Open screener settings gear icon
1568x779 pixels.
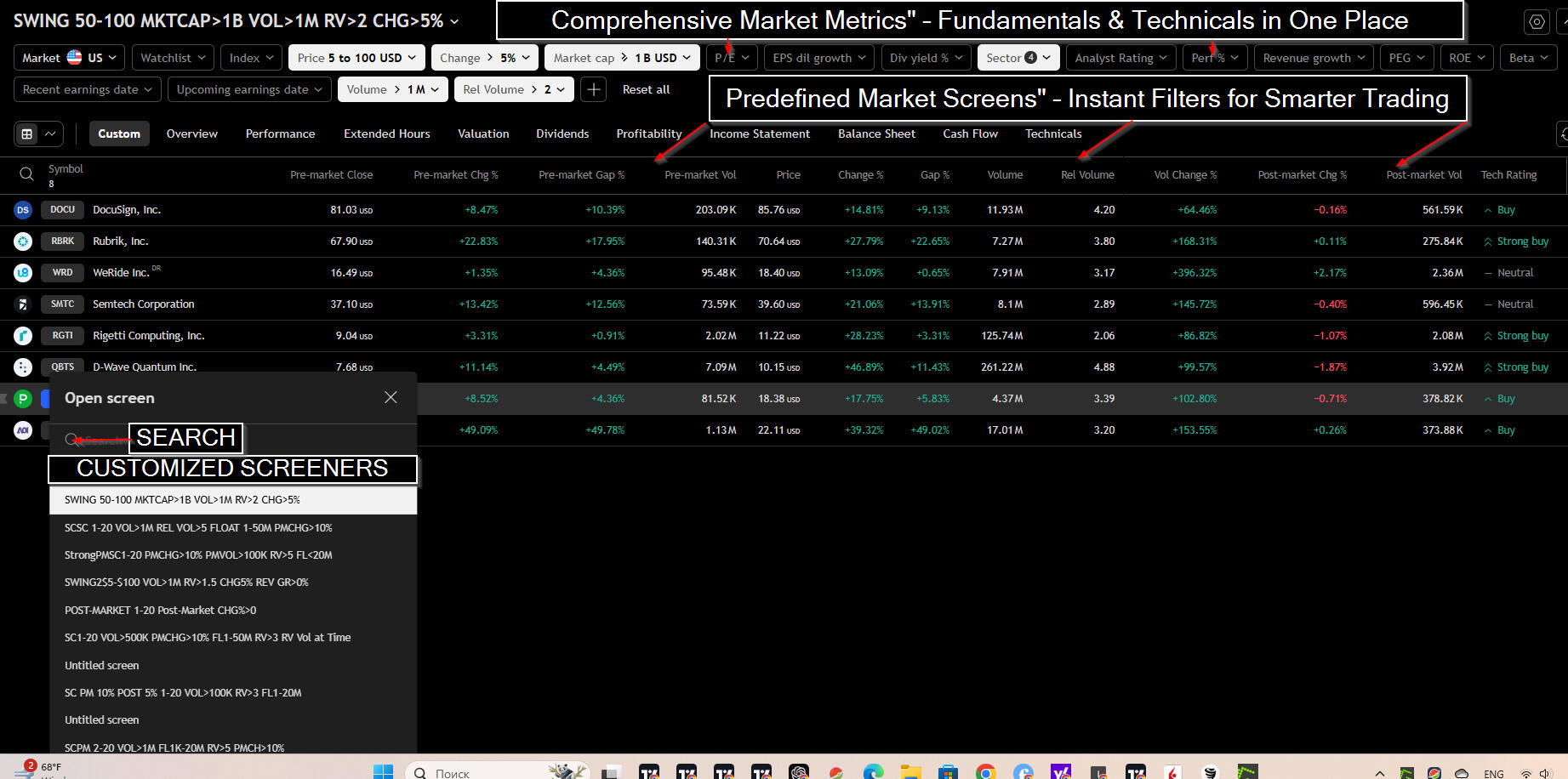(1537, 22)
